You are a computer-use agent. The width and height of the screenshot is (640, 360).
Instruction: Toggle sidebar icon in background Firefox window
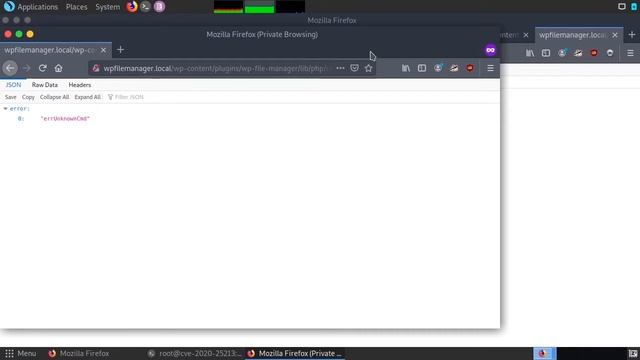(x=546, y=53)
